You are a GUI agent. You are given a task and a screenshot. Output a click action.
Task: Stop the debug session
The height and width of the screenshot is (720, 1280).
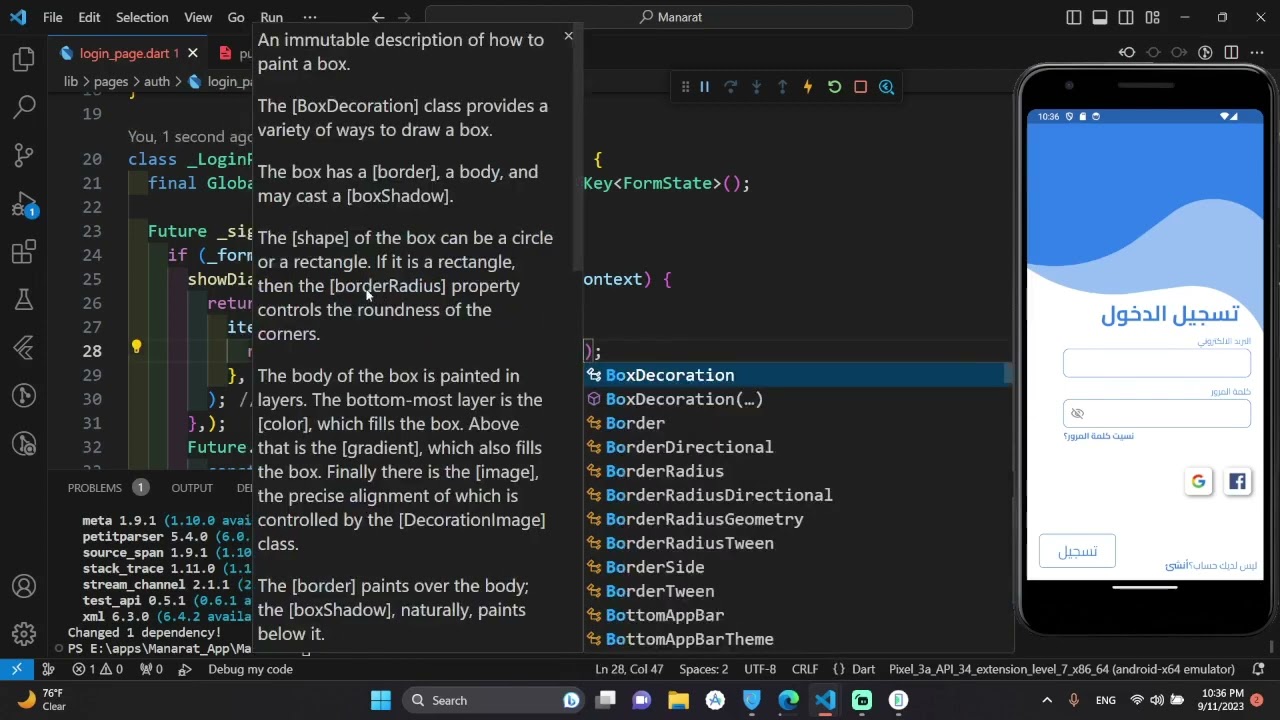[x=860, y=87]
